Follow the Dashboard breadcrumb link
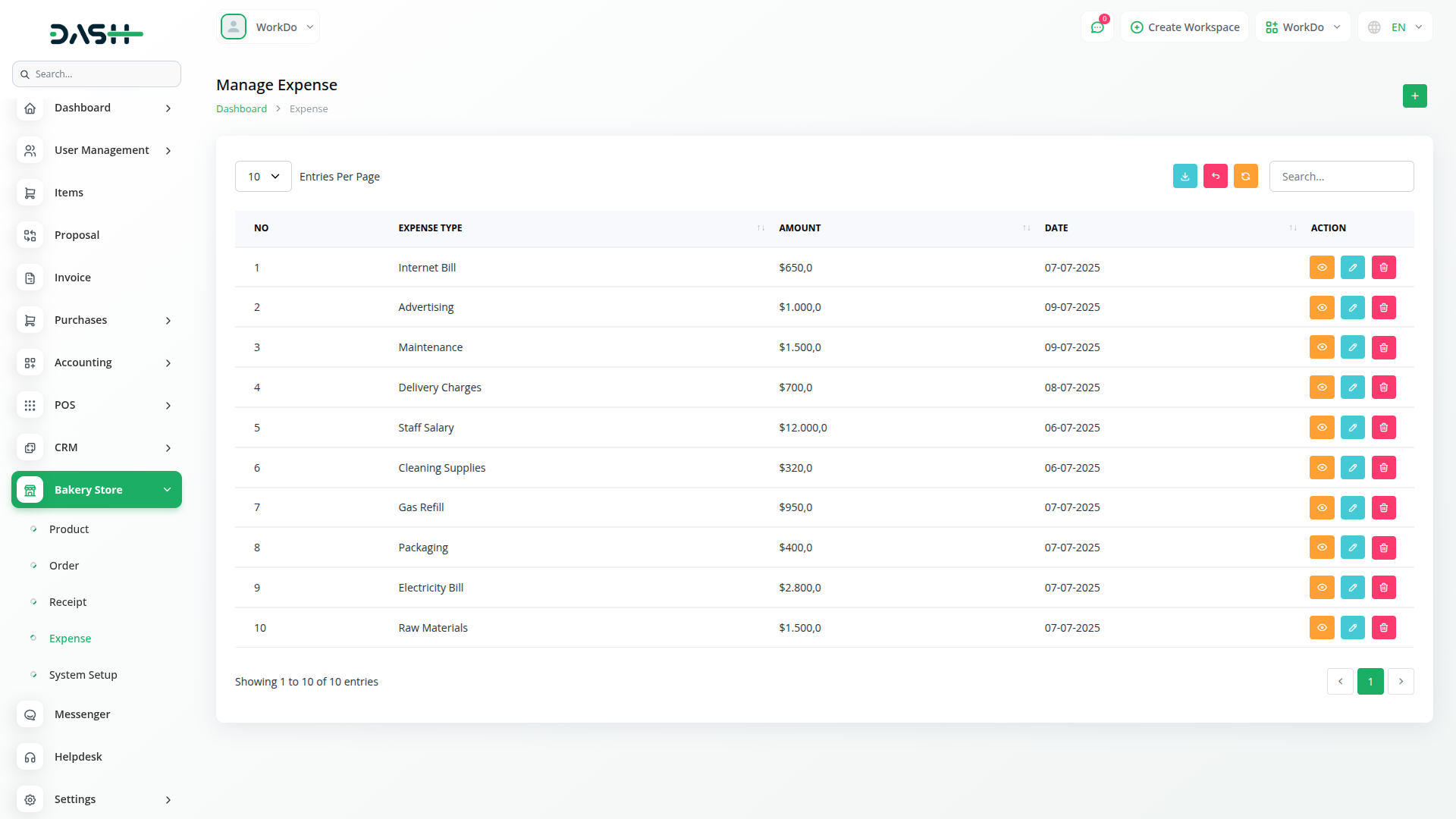The width and height of the screenshot is (1456, 819). (241, 109)
